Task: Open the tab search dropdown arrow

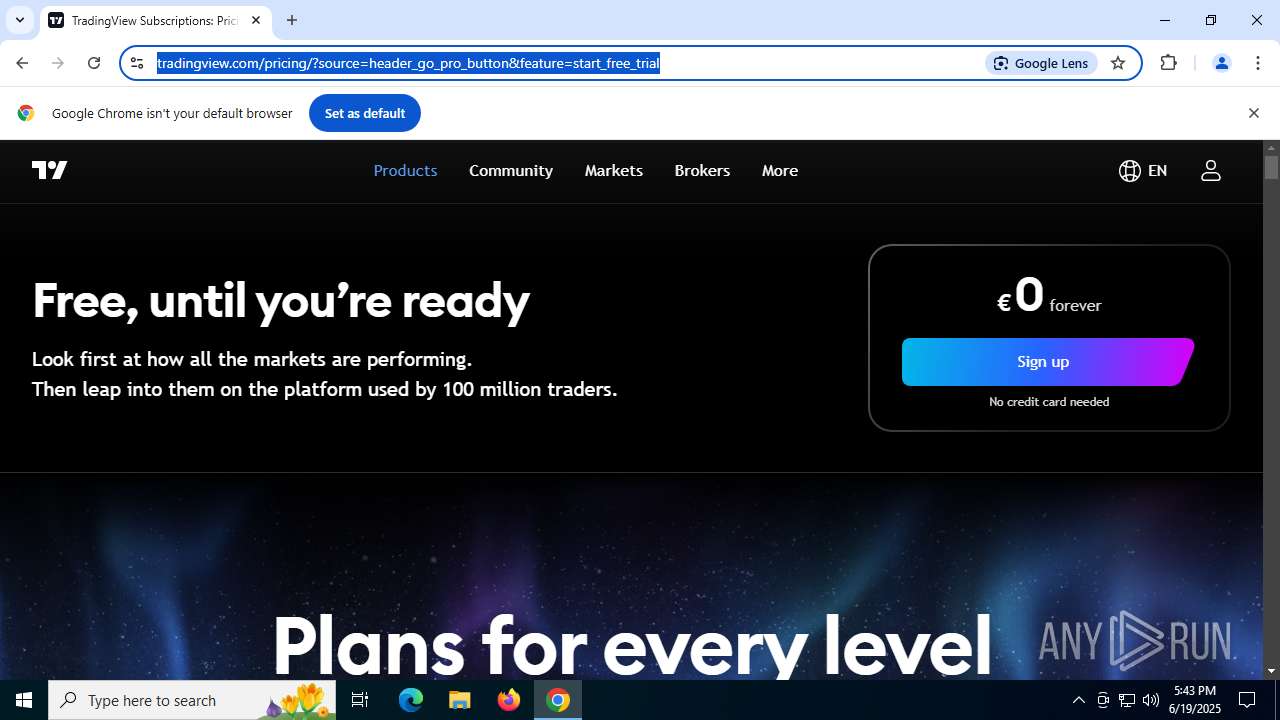Action: tap(19, 20)
